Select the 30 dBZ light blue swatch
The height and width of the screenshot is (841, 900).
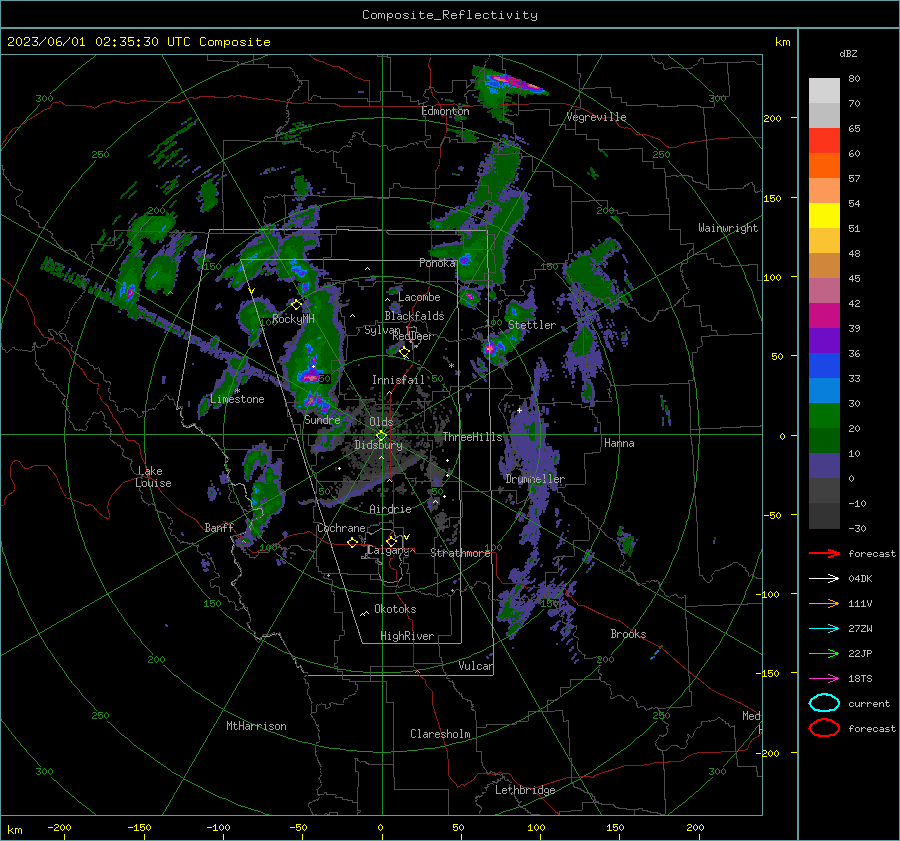[824, 390]
